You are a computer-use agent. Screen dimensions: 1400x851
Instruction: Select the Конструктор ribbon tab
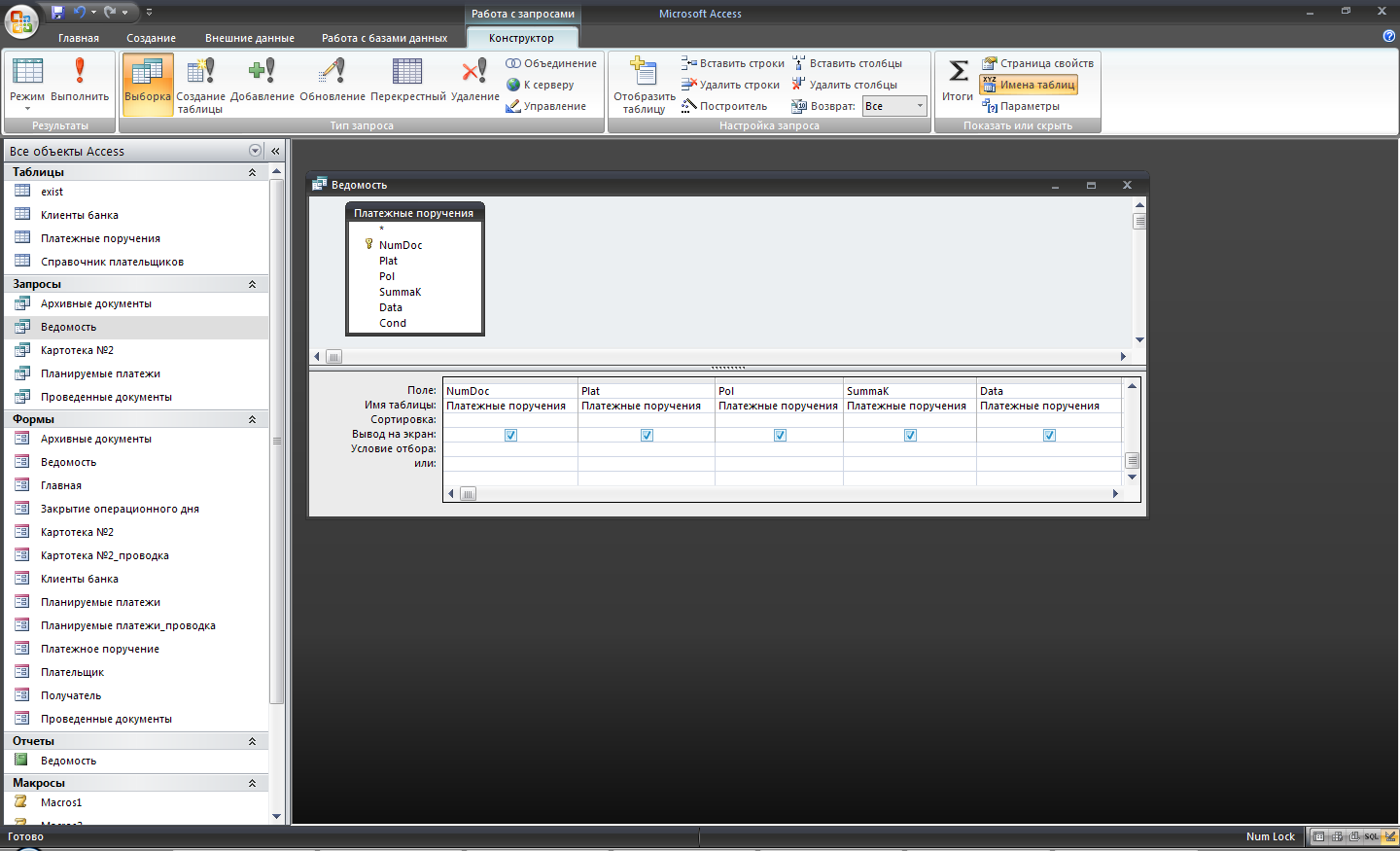coord(522,38)
